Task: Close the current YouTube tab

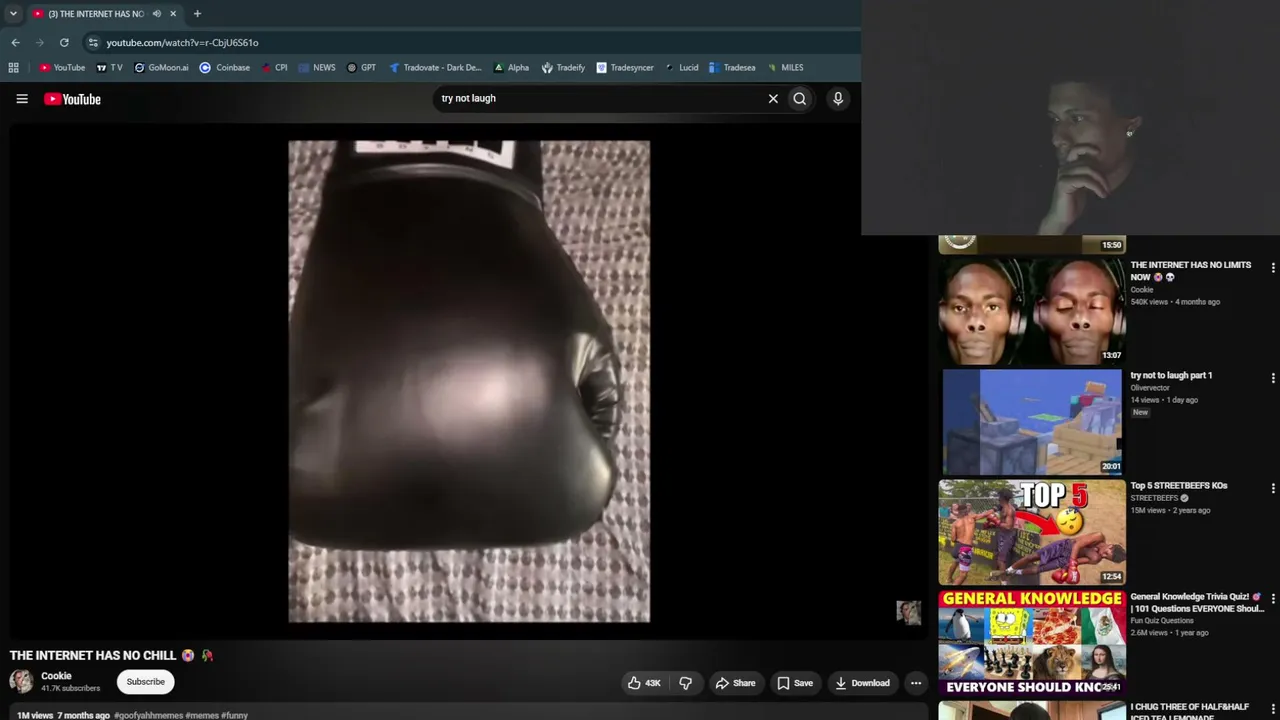Action: pos(173,14)
